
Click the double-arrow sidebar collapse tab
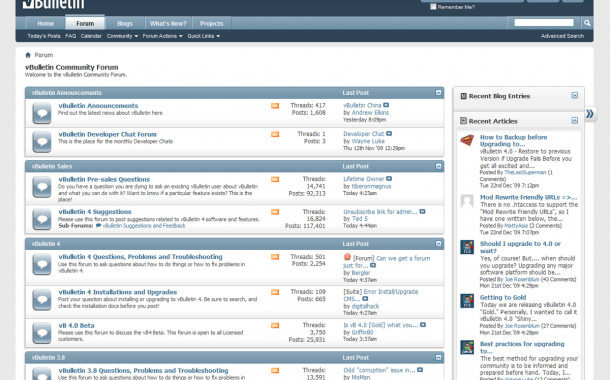coord(590,114)
